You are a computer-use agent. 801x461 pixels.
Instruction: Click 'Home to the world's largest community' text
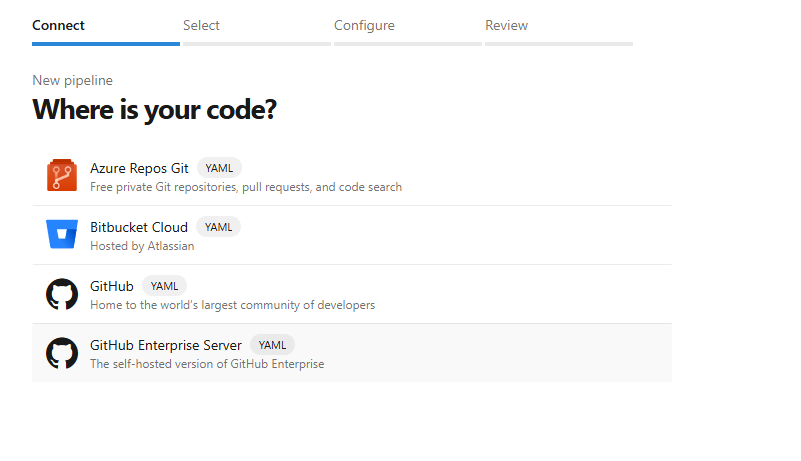click(x=232, y=305)
